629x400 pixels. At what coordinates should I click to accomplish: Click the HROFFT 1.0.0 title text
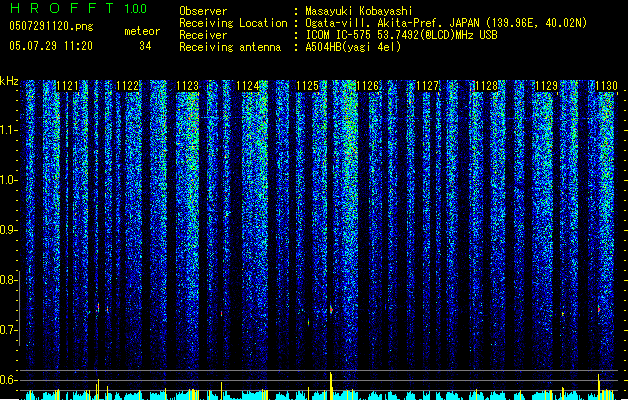click(79, 8)
